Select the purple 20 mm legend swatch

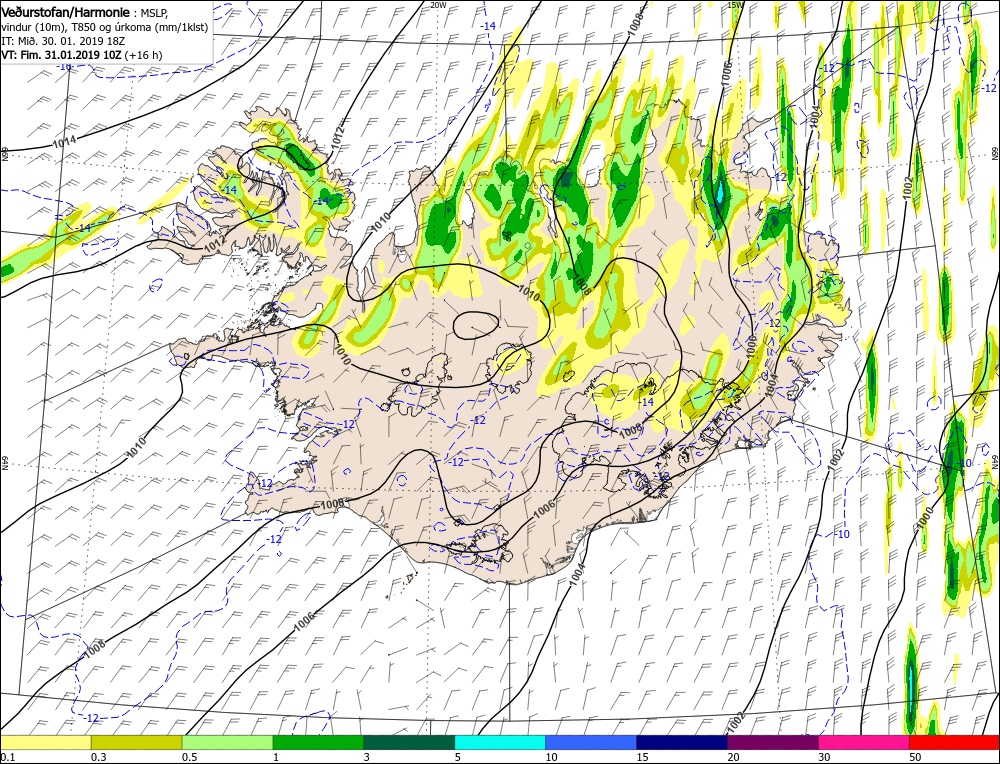773,742
